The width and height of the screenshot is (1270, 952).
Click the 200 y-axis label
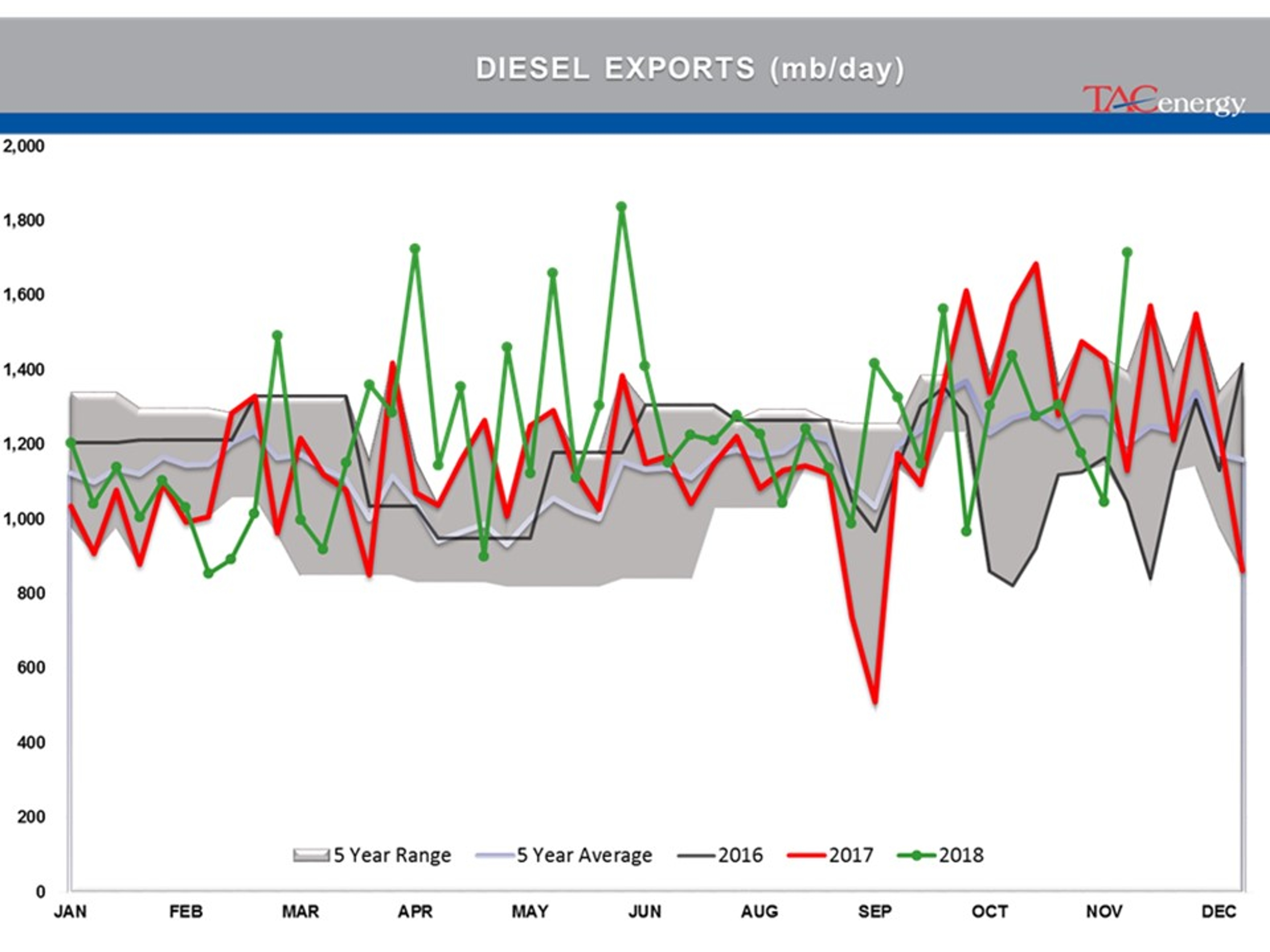tap(31, 817)
